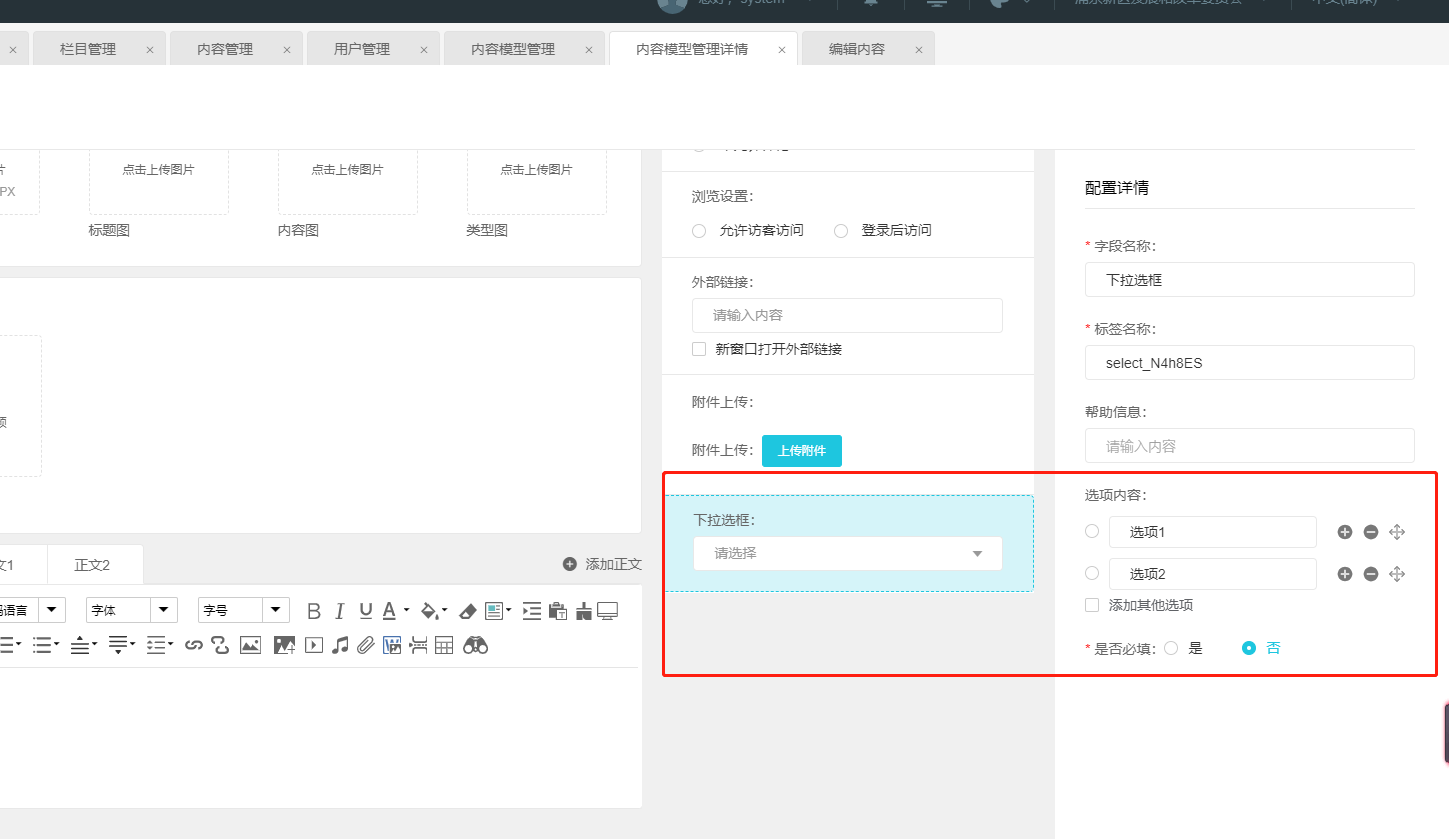Enable 新窗口打开外部链接 checkbox

click(x=699, y=349)
